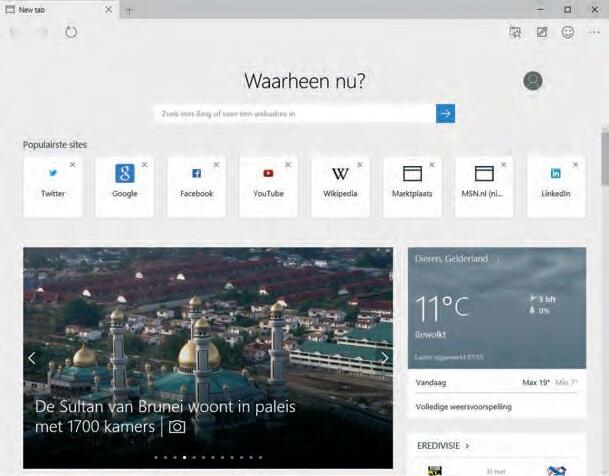Viewport: 609px width, 476px height.
Task: Open a new tab with plus button
Action: (129, 10)
